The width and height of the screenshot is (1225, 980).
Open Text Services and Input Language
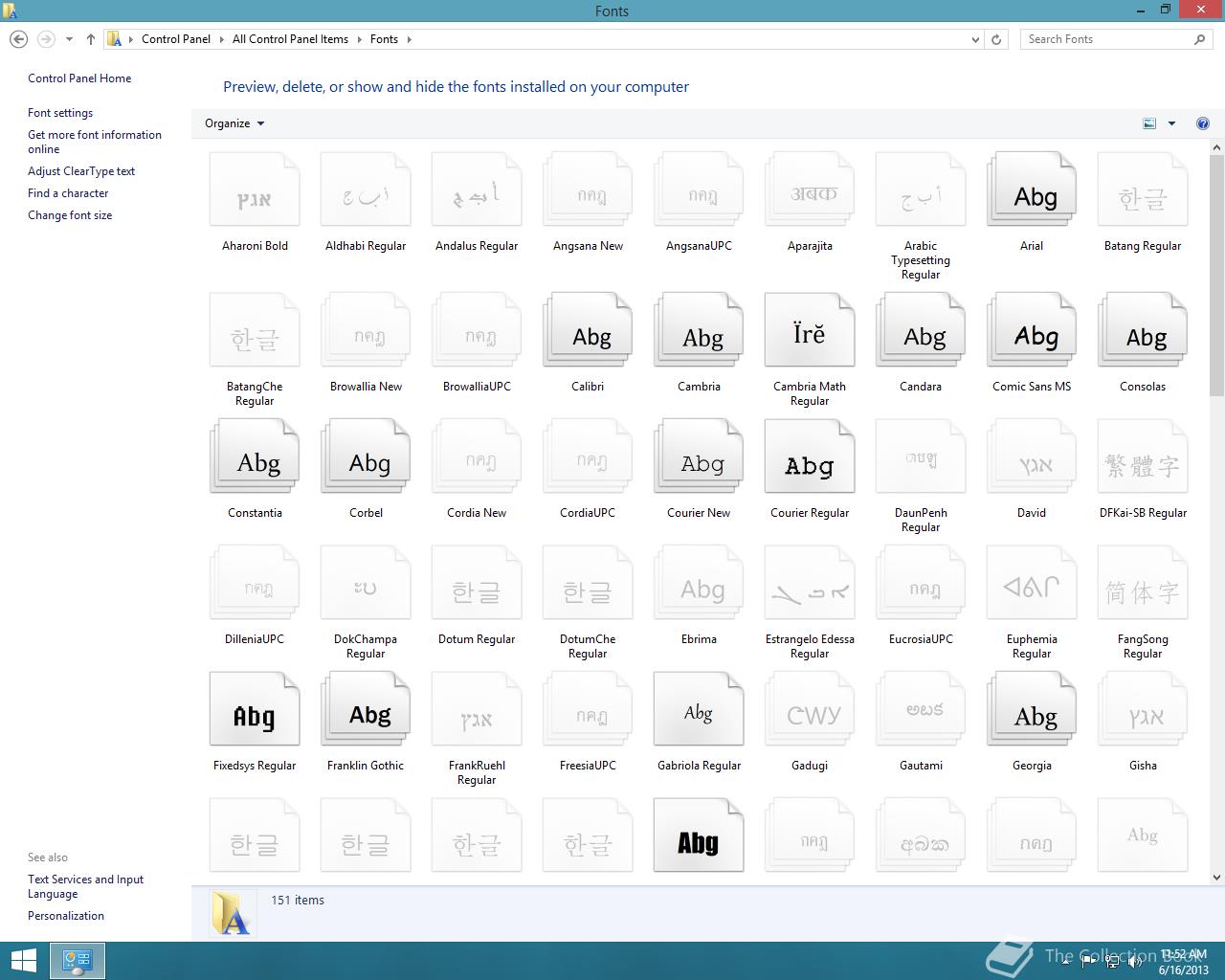[86, 886]
